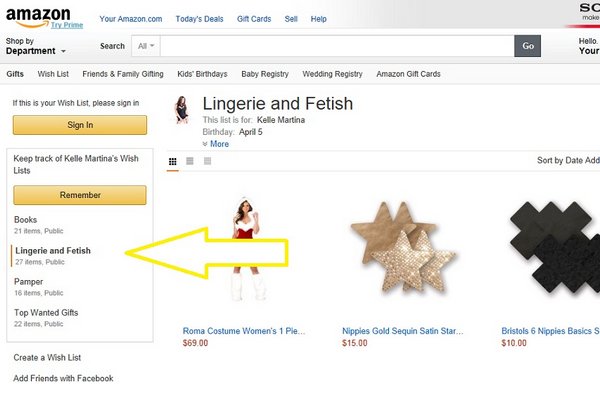Switch to list view icon

(190, 161)
